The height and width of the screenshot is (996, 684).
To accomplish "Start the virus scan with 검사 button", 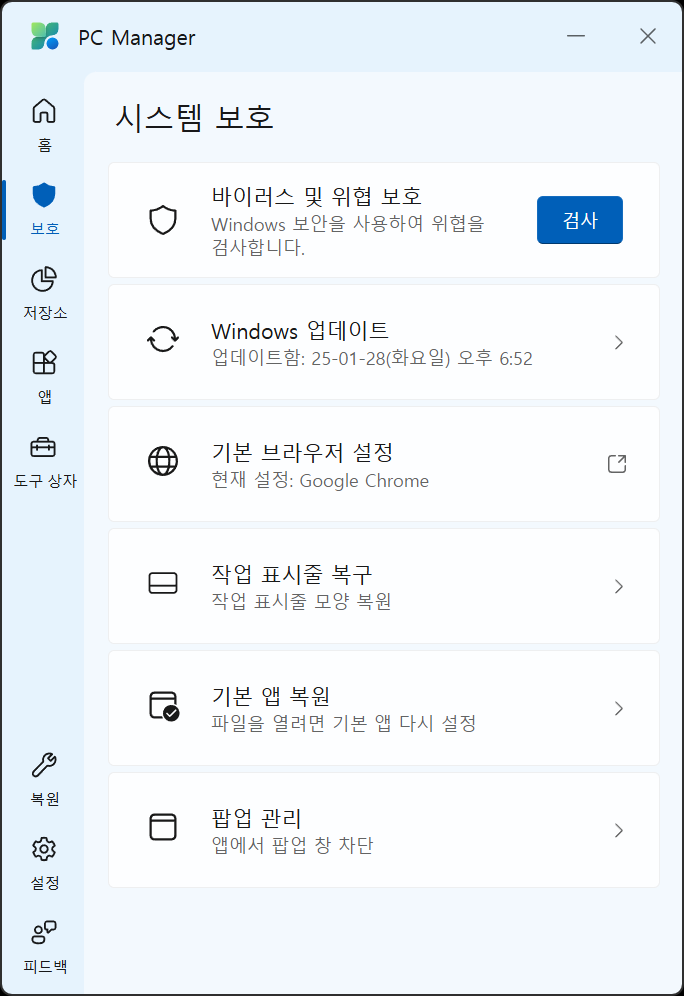I will (x=580, y=220).
